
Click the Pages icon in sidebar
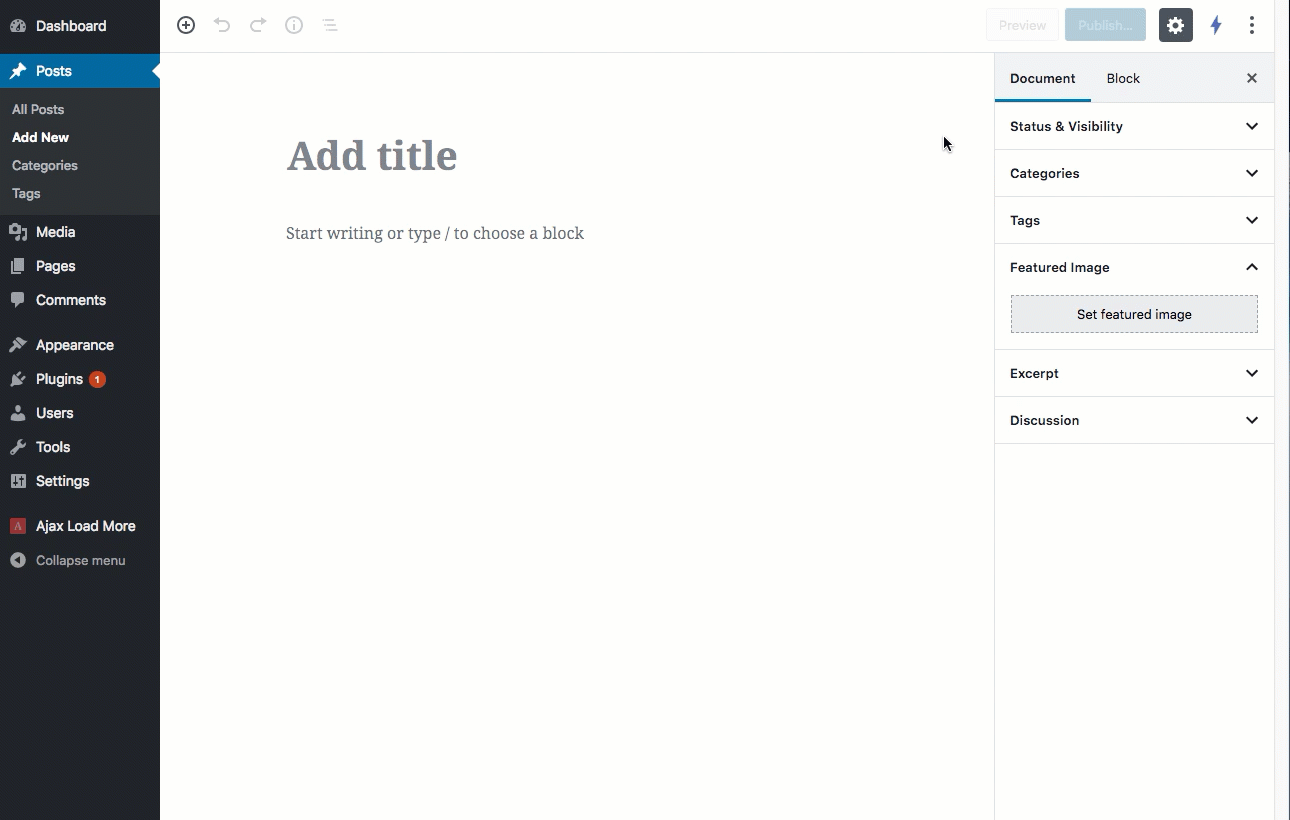point(18,266)
